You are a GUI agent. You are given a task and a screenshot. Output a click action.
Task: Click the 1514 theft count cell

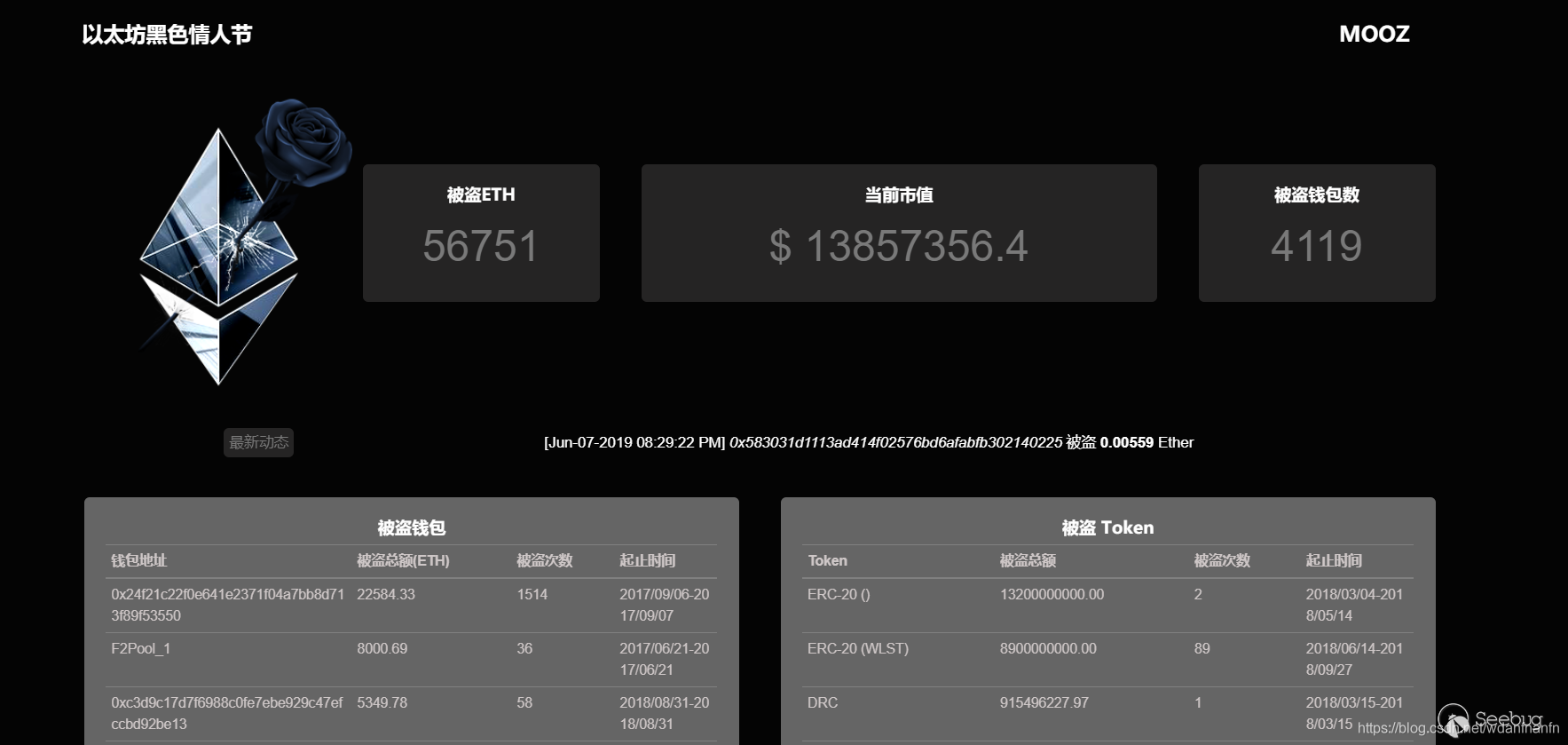click(x=532, y=594)
